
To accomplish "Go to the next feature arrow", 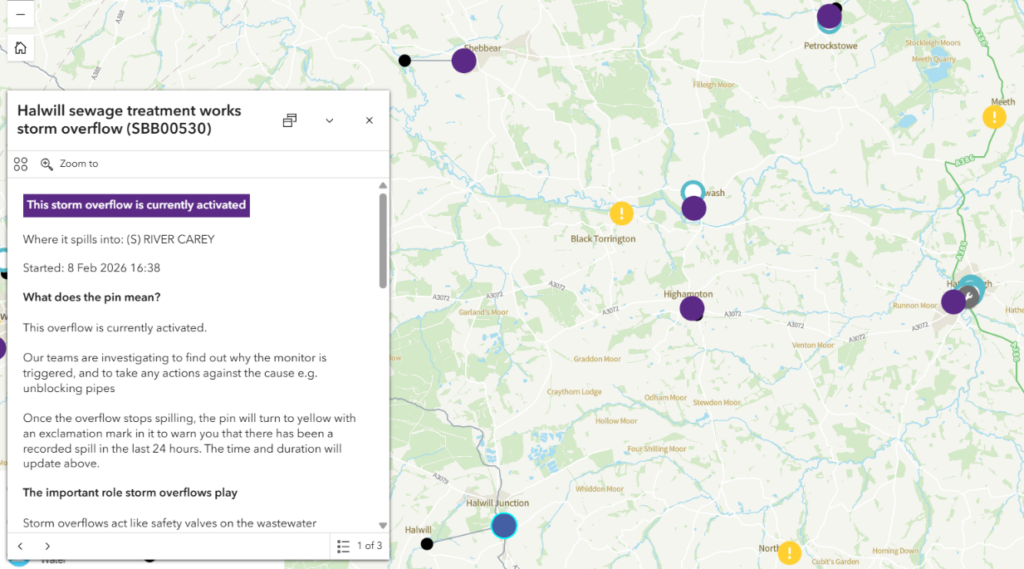I will (47, 546).
